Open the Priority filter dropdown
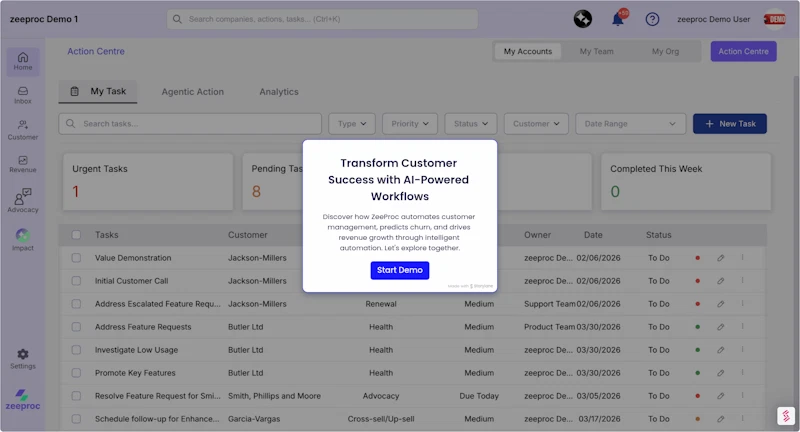Screen dimensions: 800x432 tap(410, 123)
